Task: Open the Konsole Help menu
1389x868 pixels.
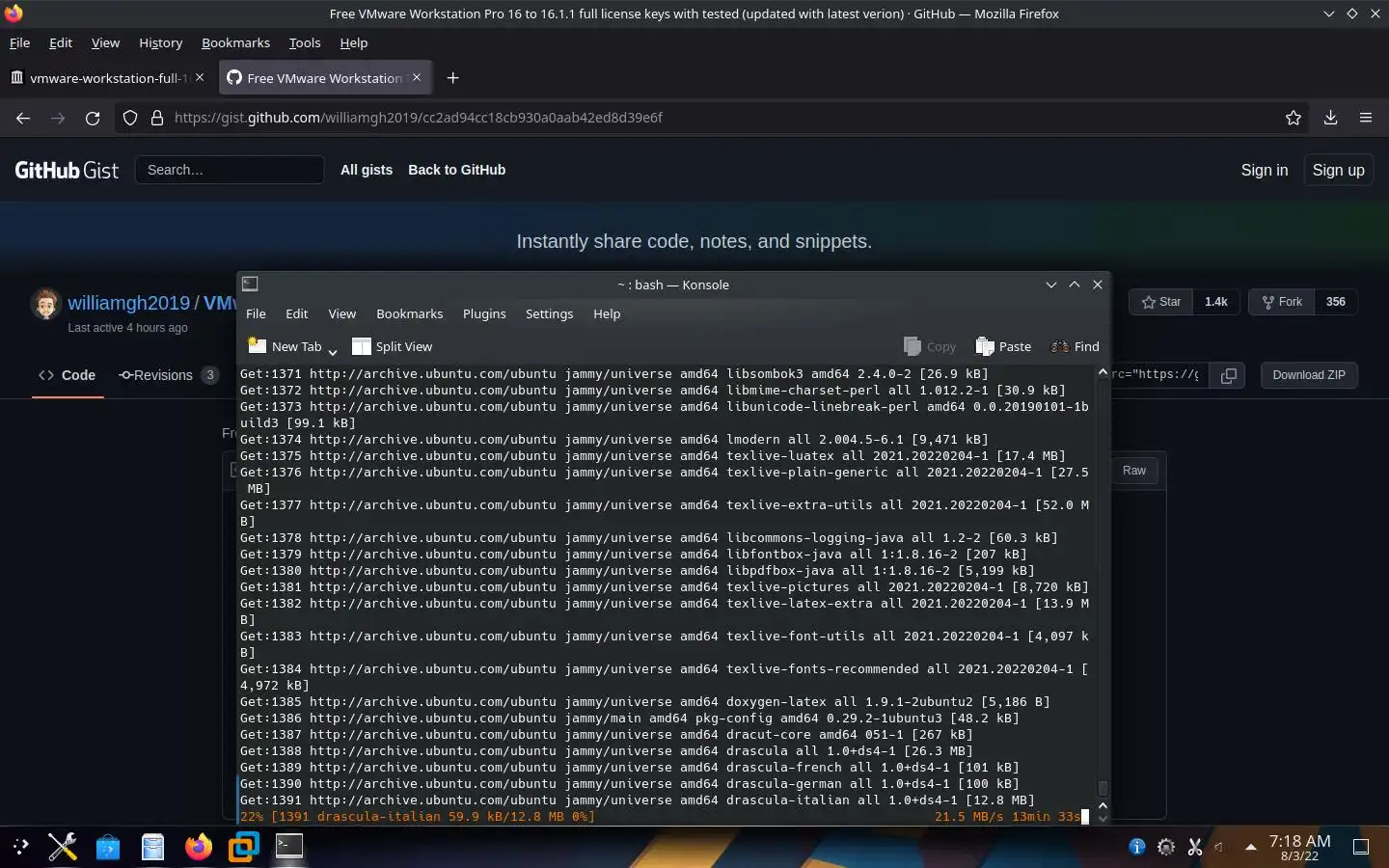Action: (x=607, y=313)
